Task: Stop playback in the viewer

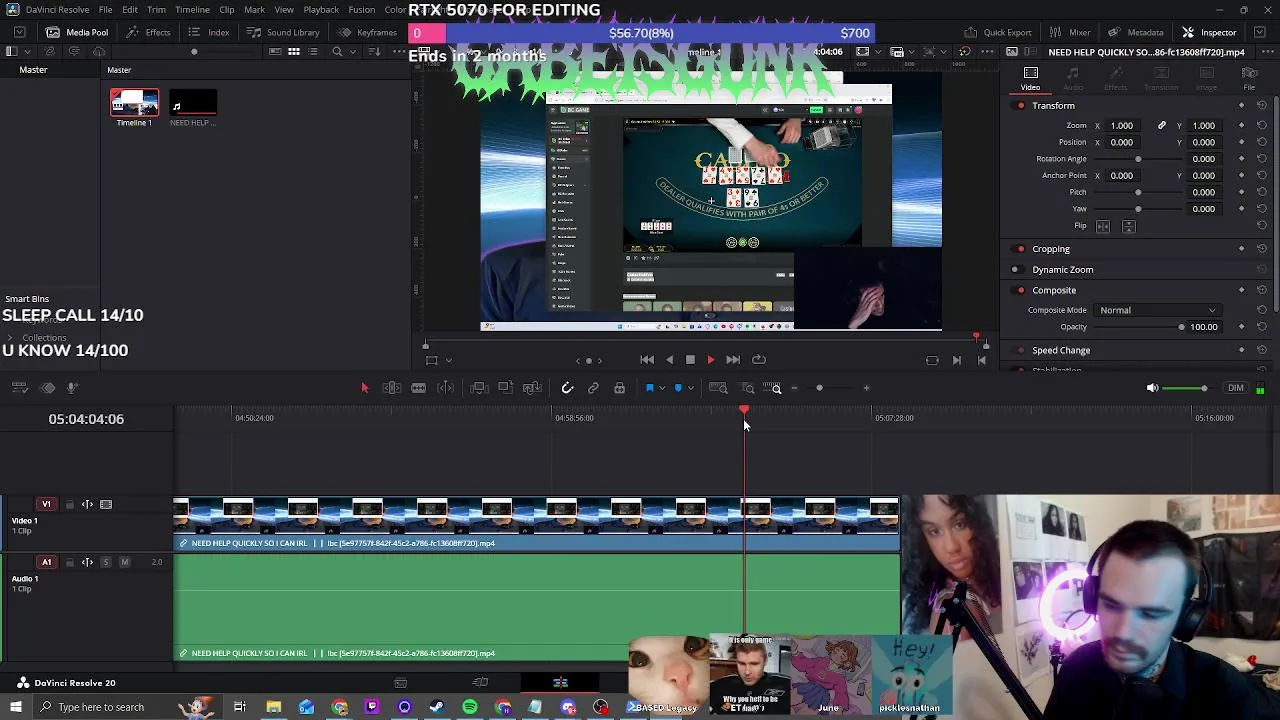Action: [x=690, y=360]
